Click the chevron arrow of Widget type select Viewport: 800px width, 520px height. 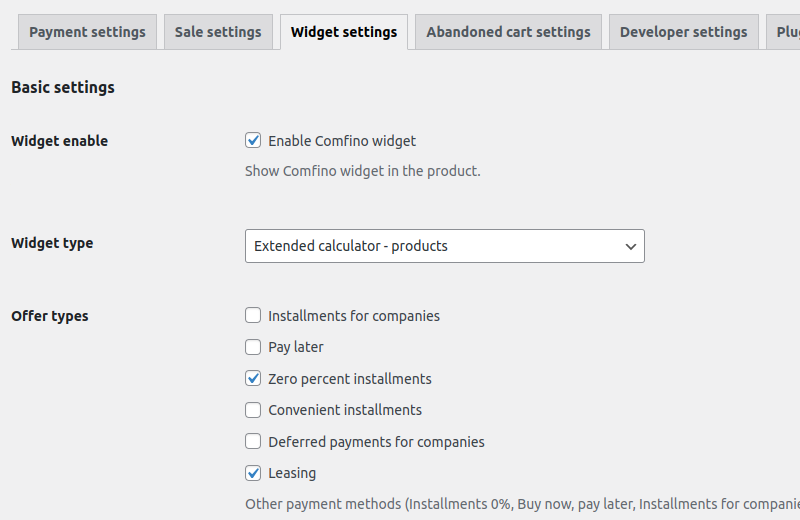(631, 246)
